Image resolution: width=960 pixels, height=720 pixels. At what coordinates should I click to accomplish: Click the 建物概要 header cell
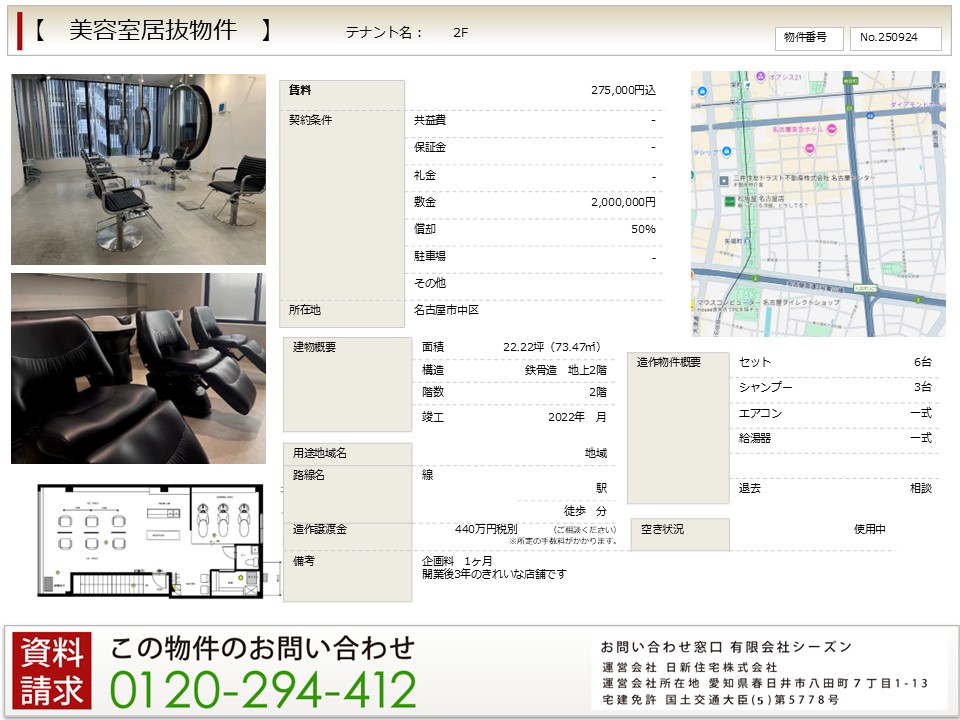click(347, 384)
